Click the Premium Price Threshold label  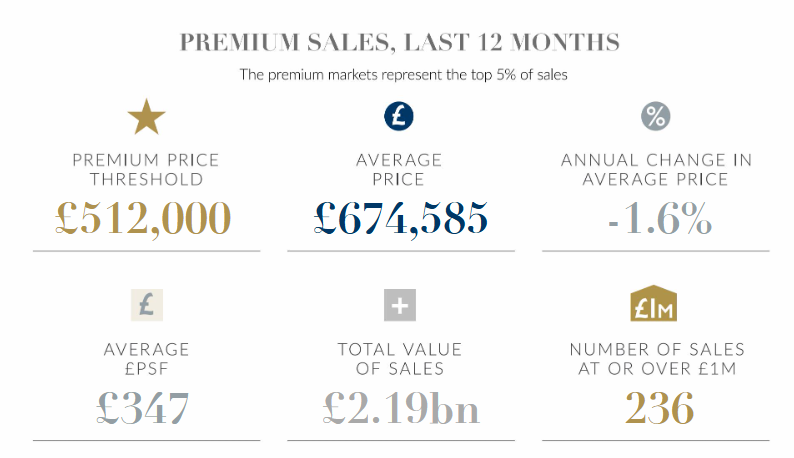(x=146, y=170)
